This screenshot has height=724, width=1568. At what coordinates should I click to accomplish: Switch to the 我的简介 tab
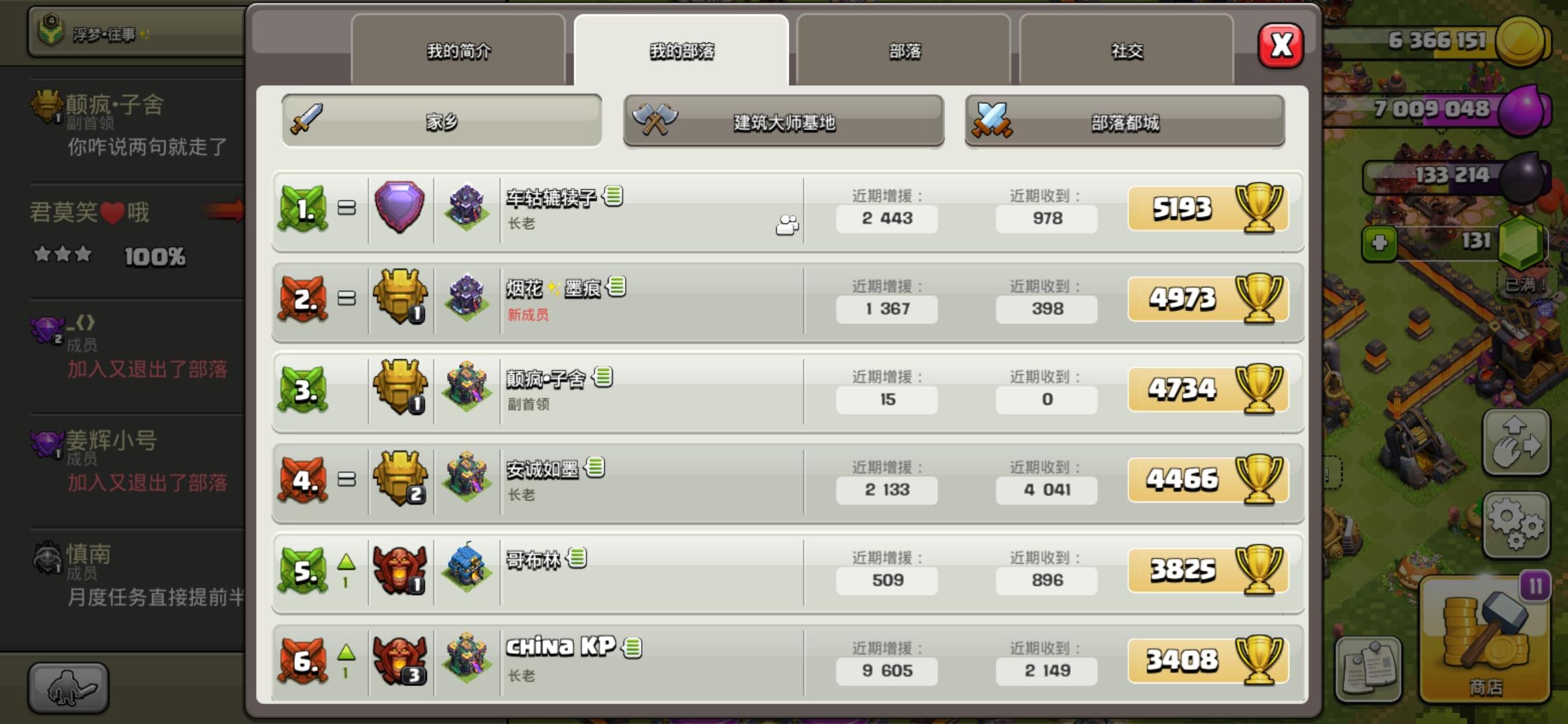coord(458,51)
